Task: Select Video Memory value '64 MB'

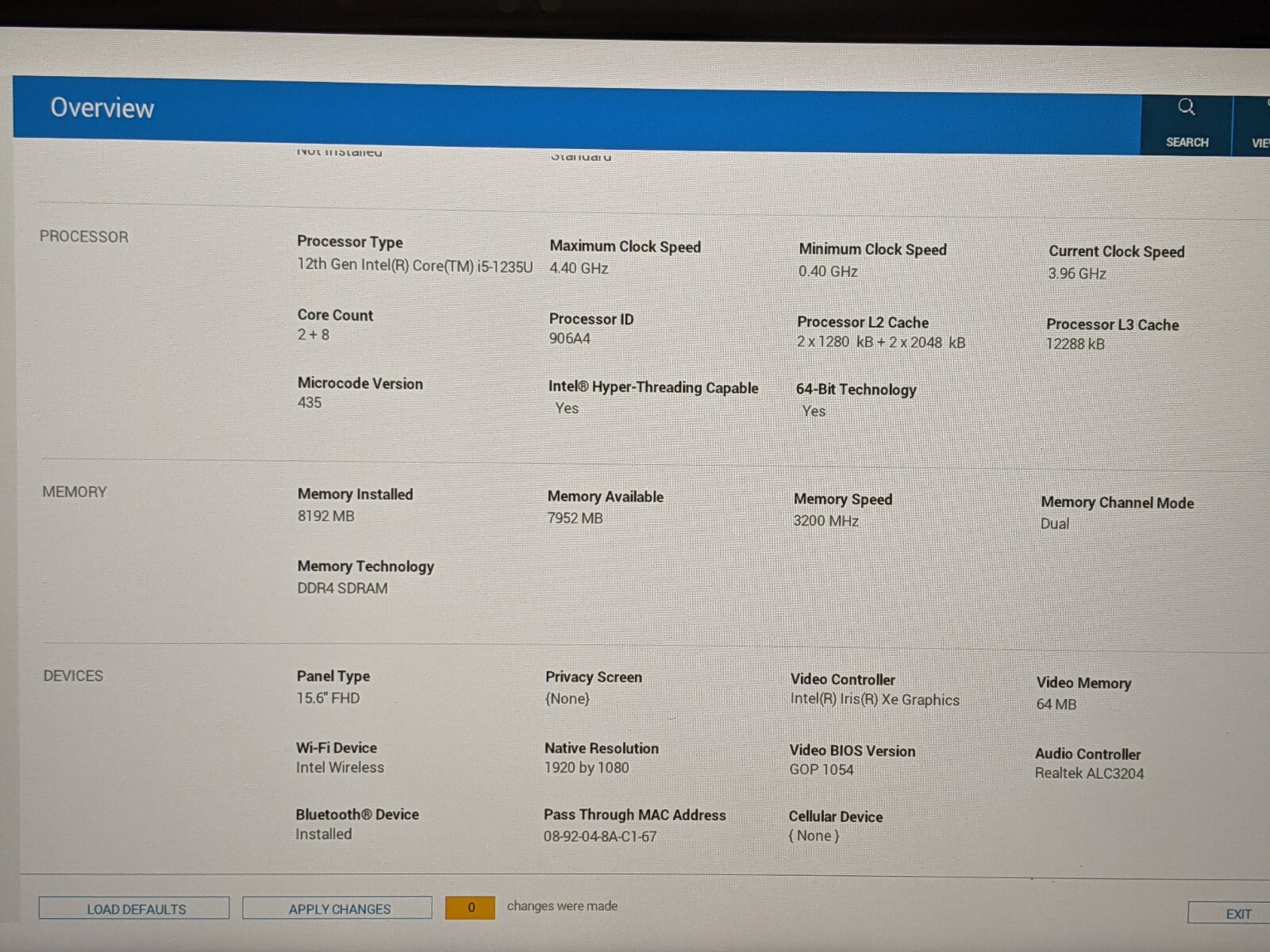Action: (1056, 704)
